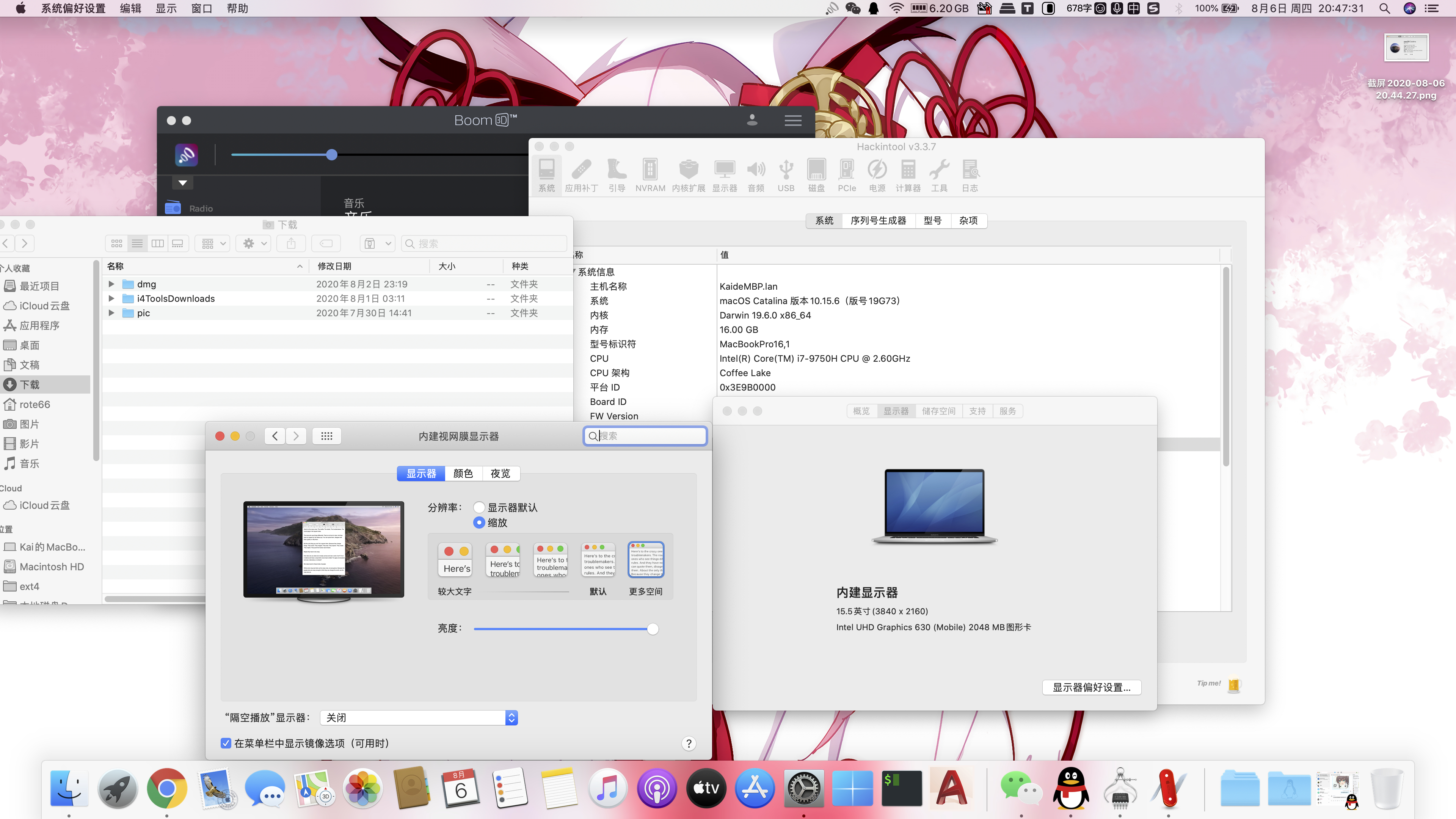Select the 型号 tab in Hackintool

click(932, 220)
